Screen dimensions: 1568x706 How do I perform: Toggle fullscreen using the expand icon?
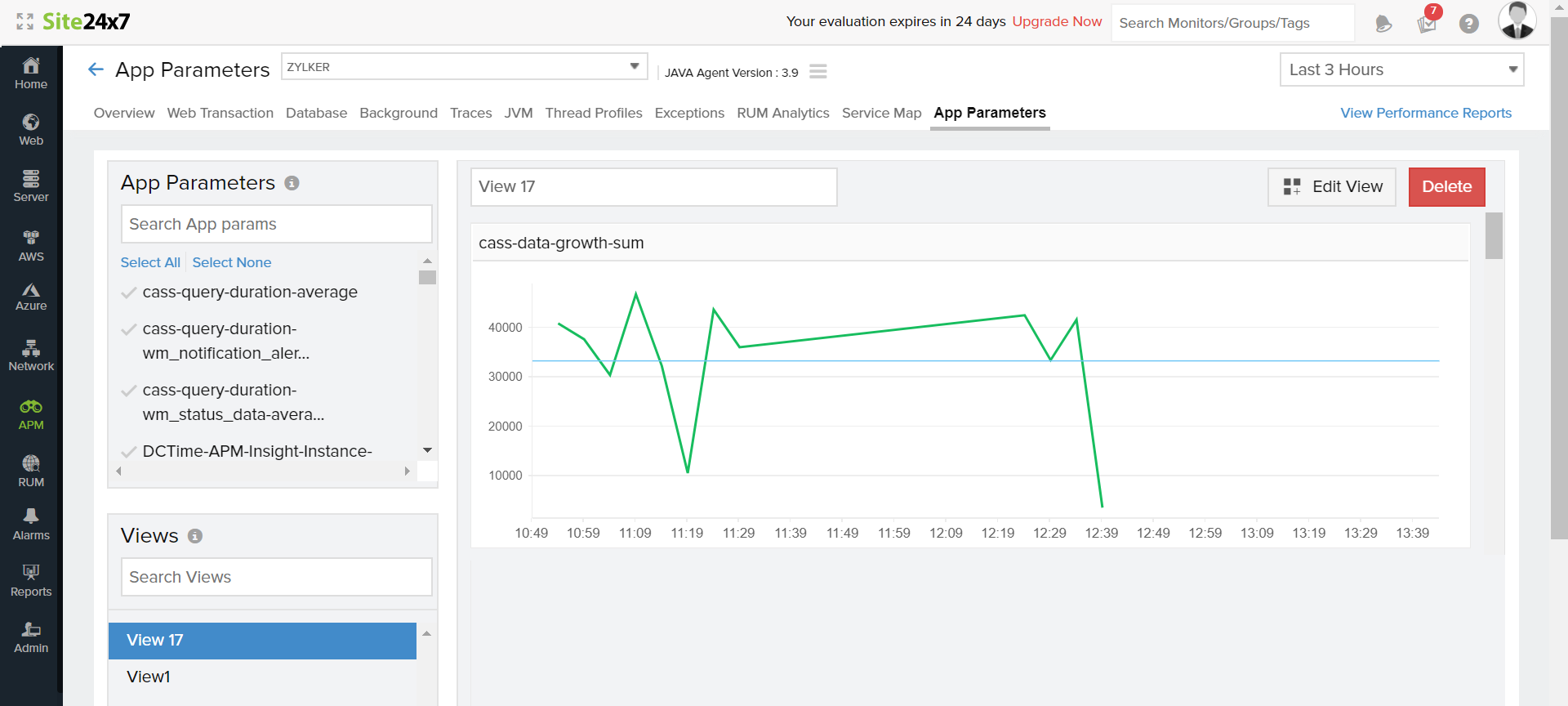coord(24,21)
